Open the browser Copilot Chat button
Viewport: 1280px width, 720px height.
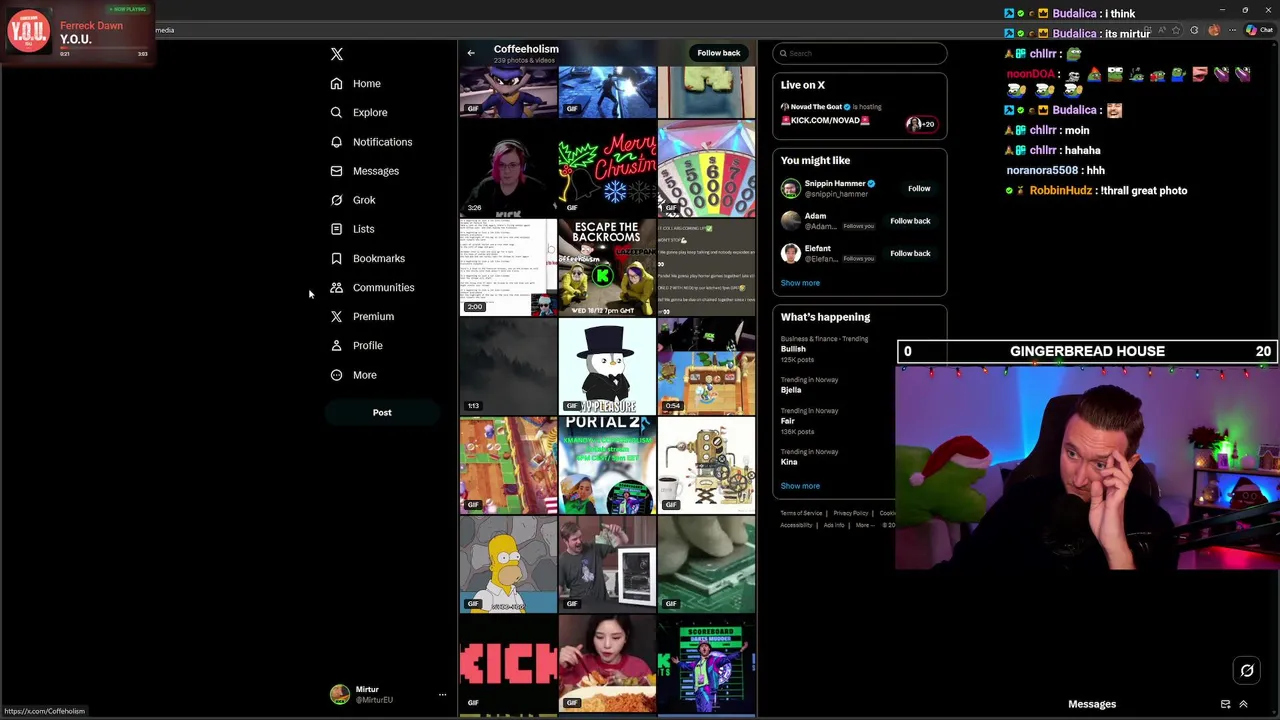(1262, 30)
